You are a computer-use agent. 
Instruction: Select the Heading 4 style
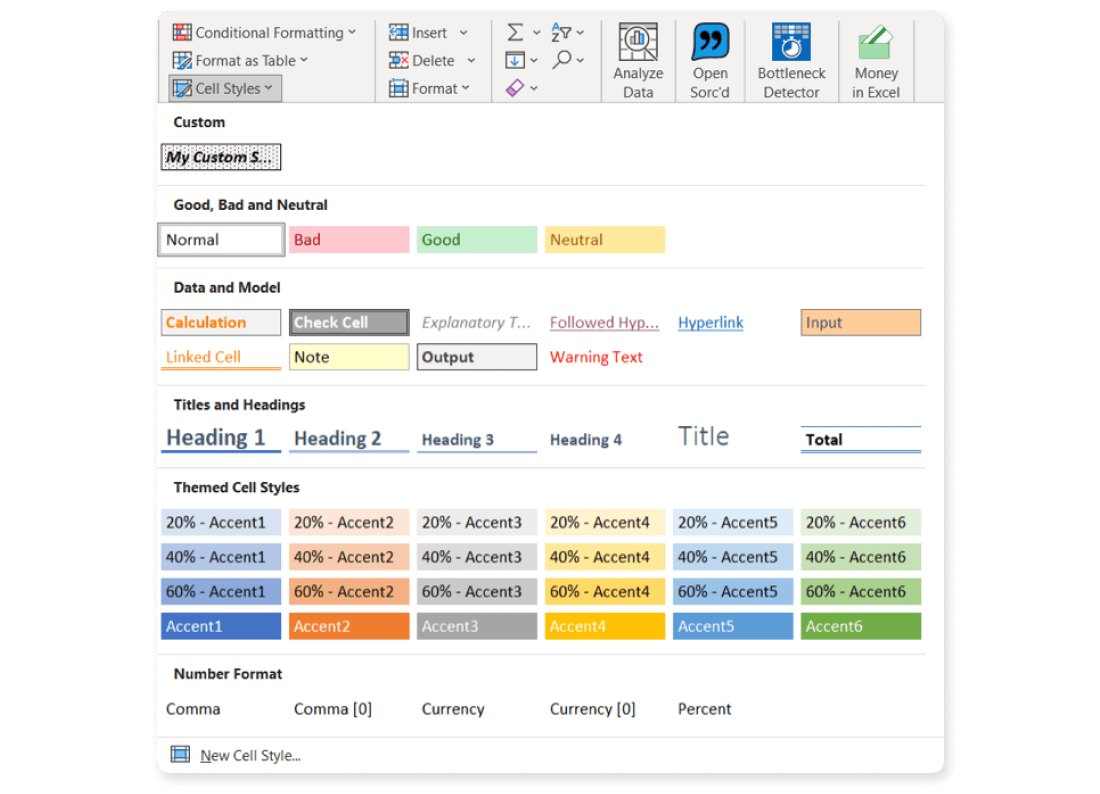pos(605,439)
